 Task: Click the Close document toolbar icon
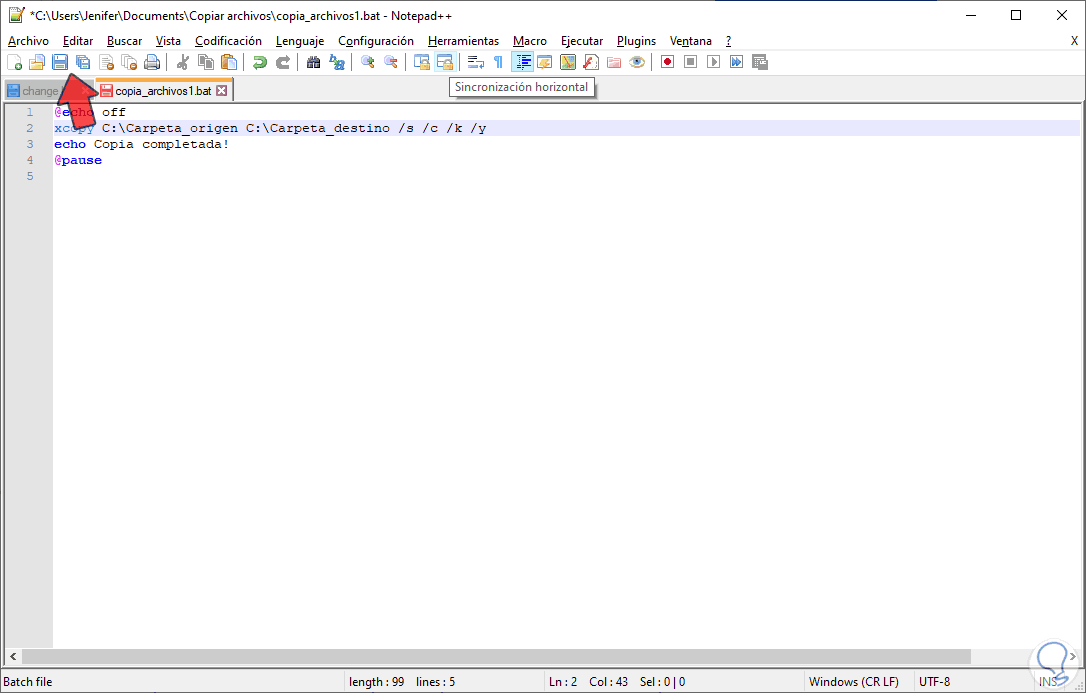106,62
